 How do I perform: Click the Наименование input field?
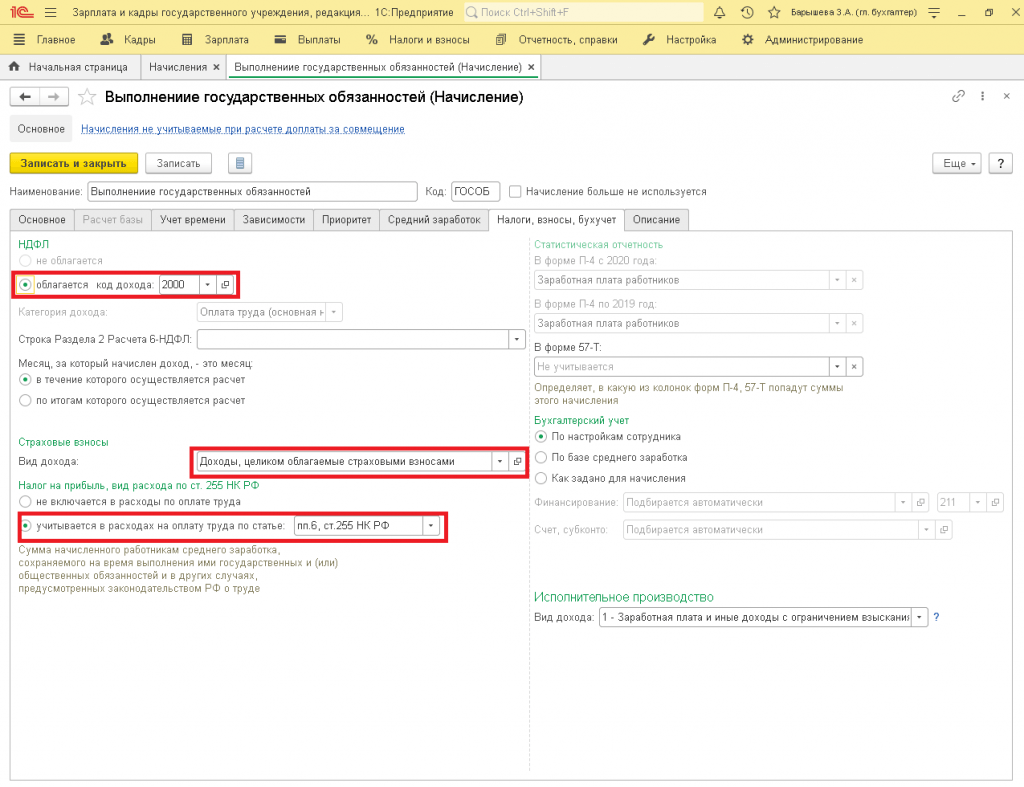252,191
